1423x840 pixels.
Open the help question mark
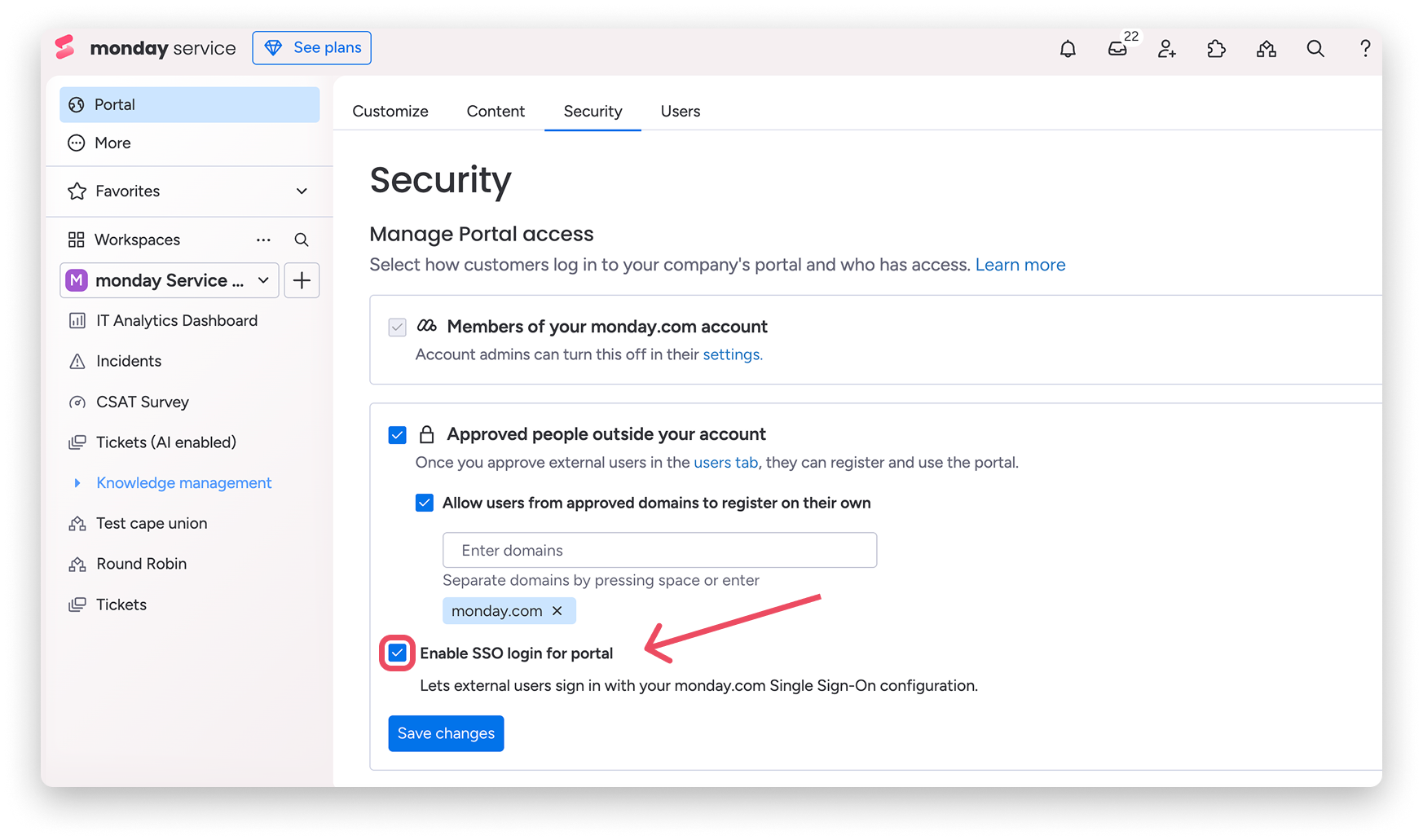(1365, 48)
